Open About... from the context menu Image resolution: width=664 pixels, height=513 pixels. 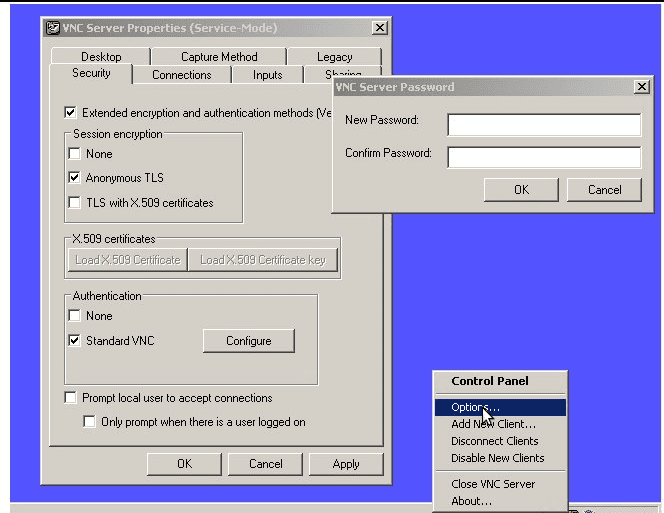click(500, 501)
